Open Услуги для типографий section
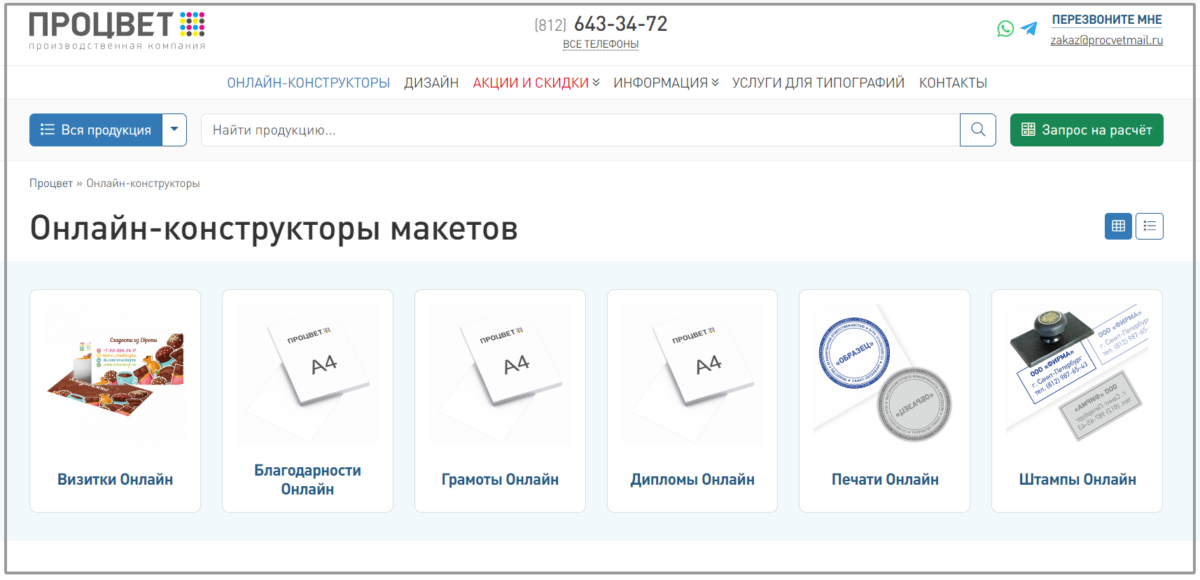Screen dimensions: 1200x580 point(818,83)
